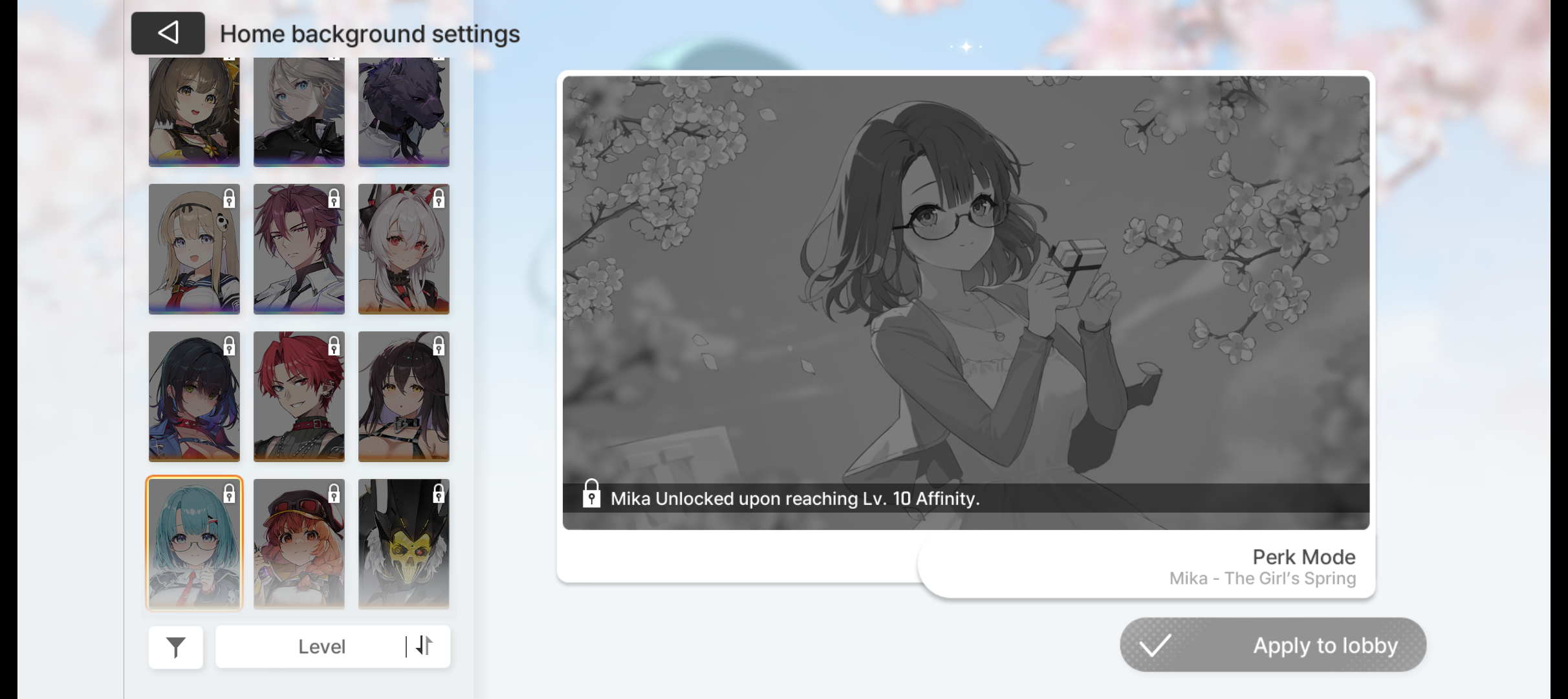Click the back arrow button
Screen dimensions: 1568x699
click(x=168, y=33)
